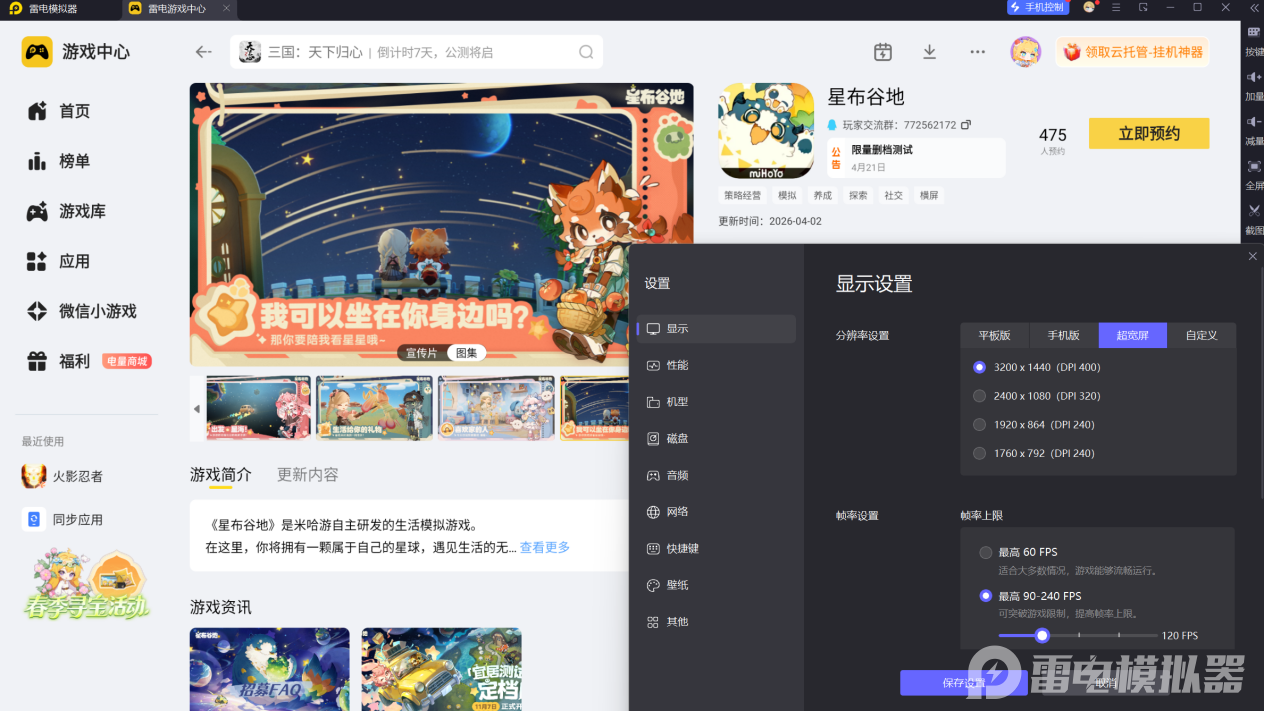Select 显示 display settings section
Viewport: 1264px width, 711px height.
(x=716, y=328)
